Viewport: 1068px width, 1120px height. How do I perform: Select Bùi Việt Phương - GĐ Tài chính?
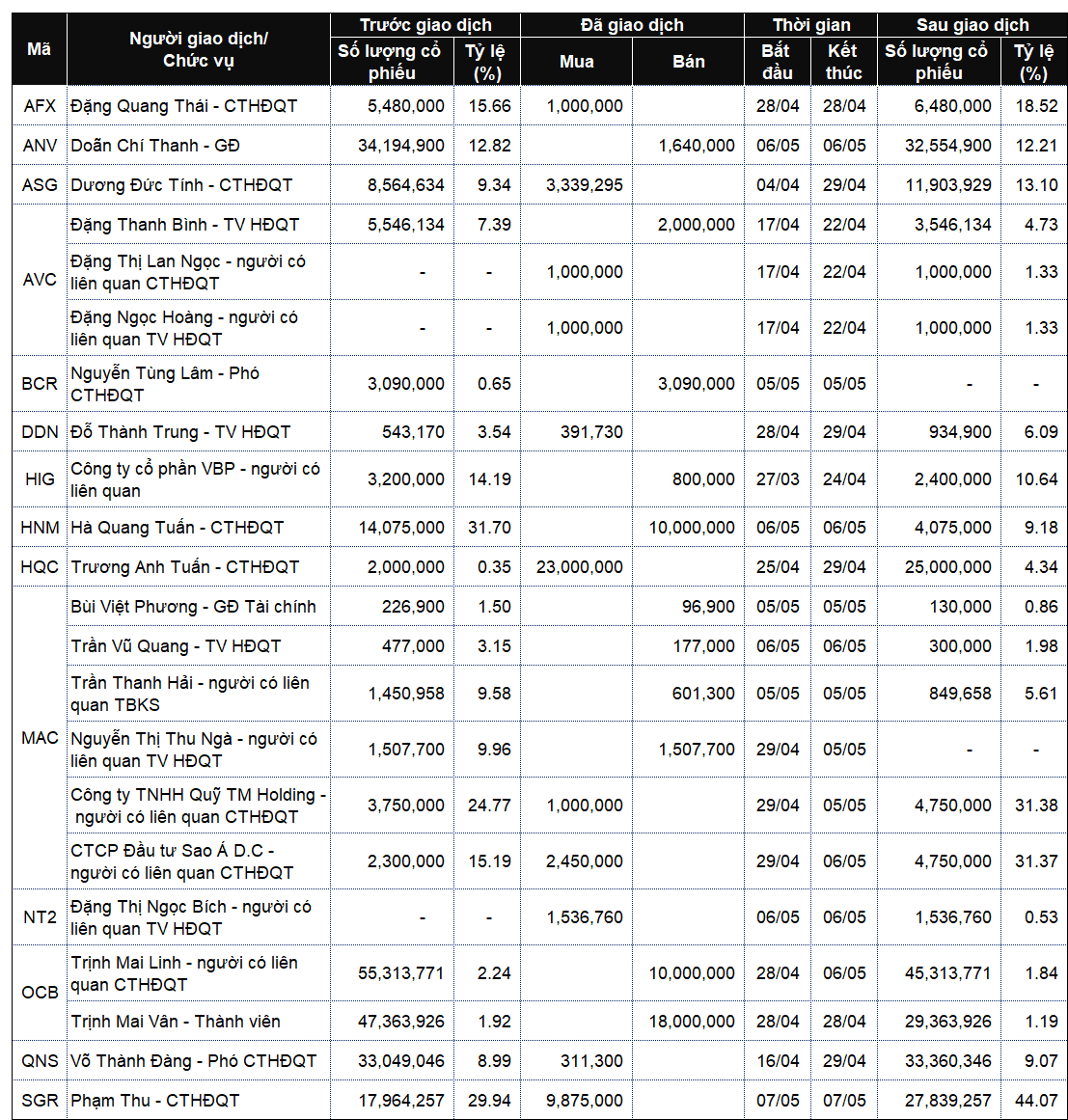click(x=193, y=607)
